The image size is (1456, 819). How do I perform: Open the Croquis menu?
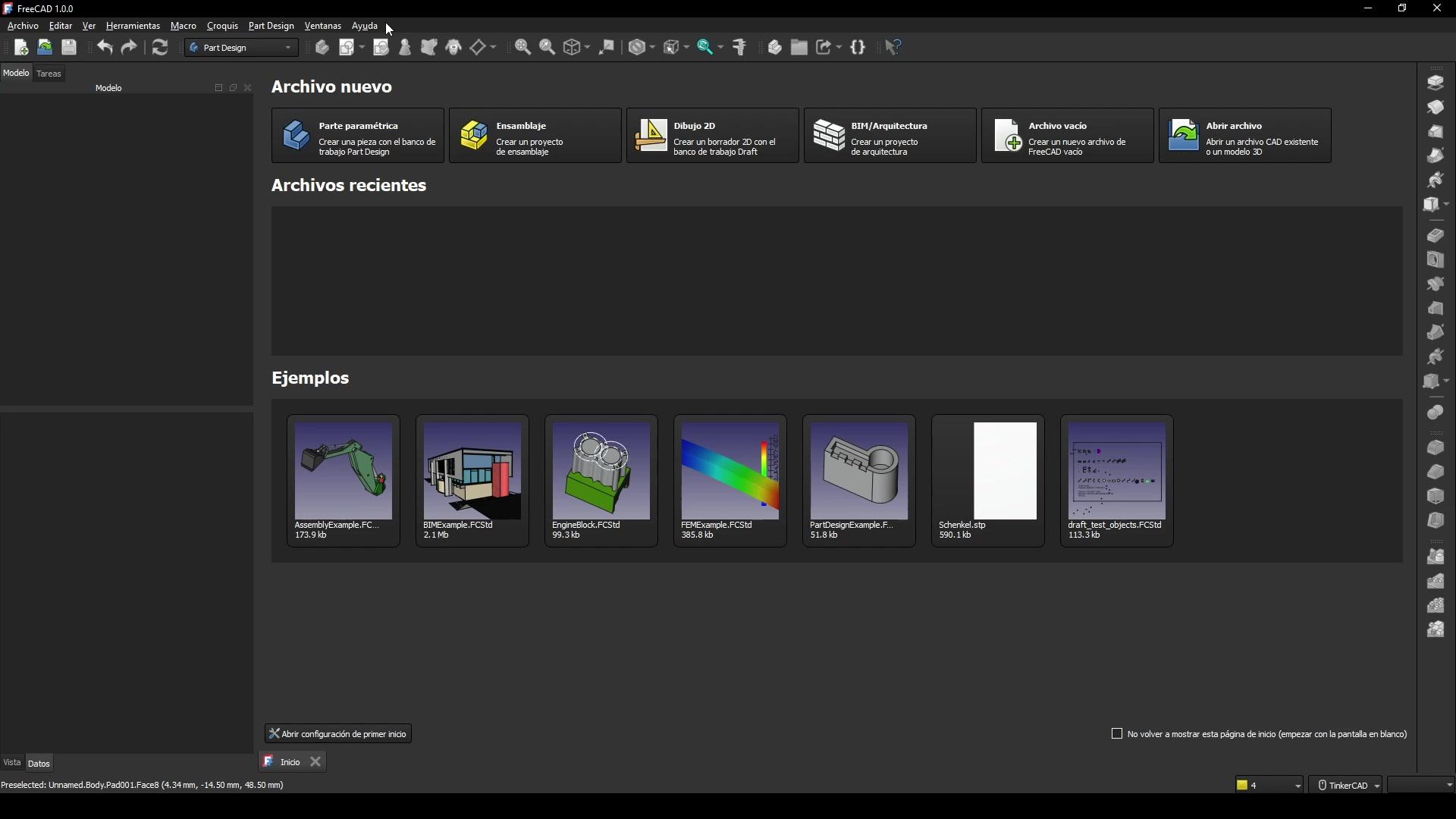(222, 26)
